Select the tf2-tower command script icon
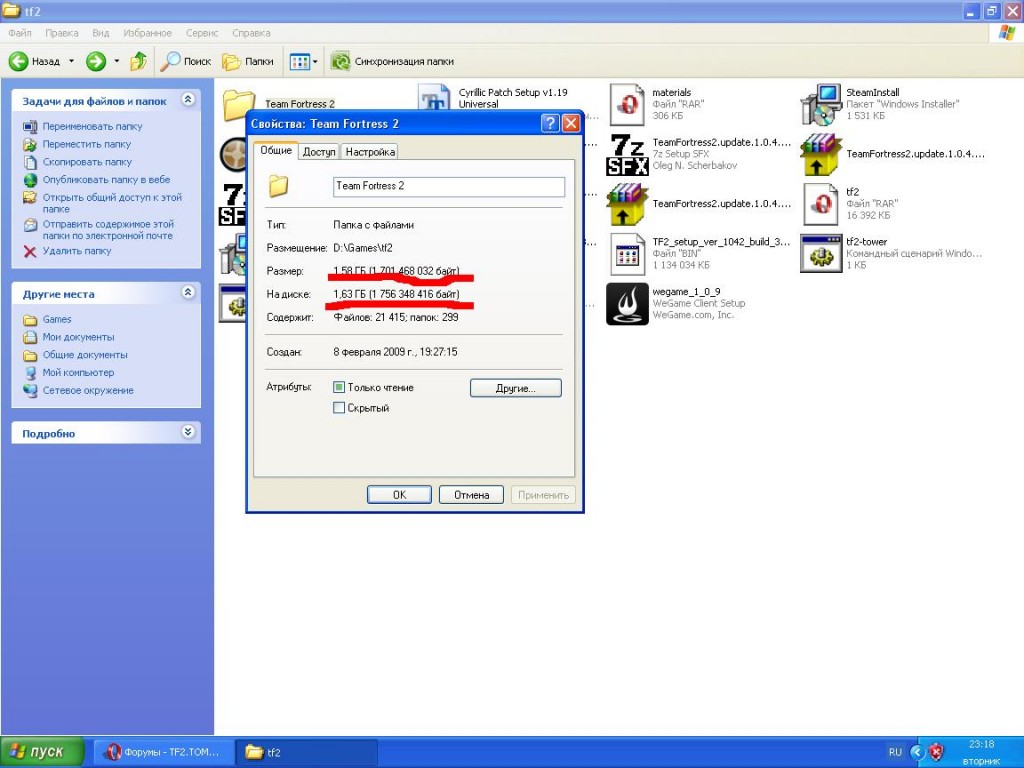 coord(821,253)
